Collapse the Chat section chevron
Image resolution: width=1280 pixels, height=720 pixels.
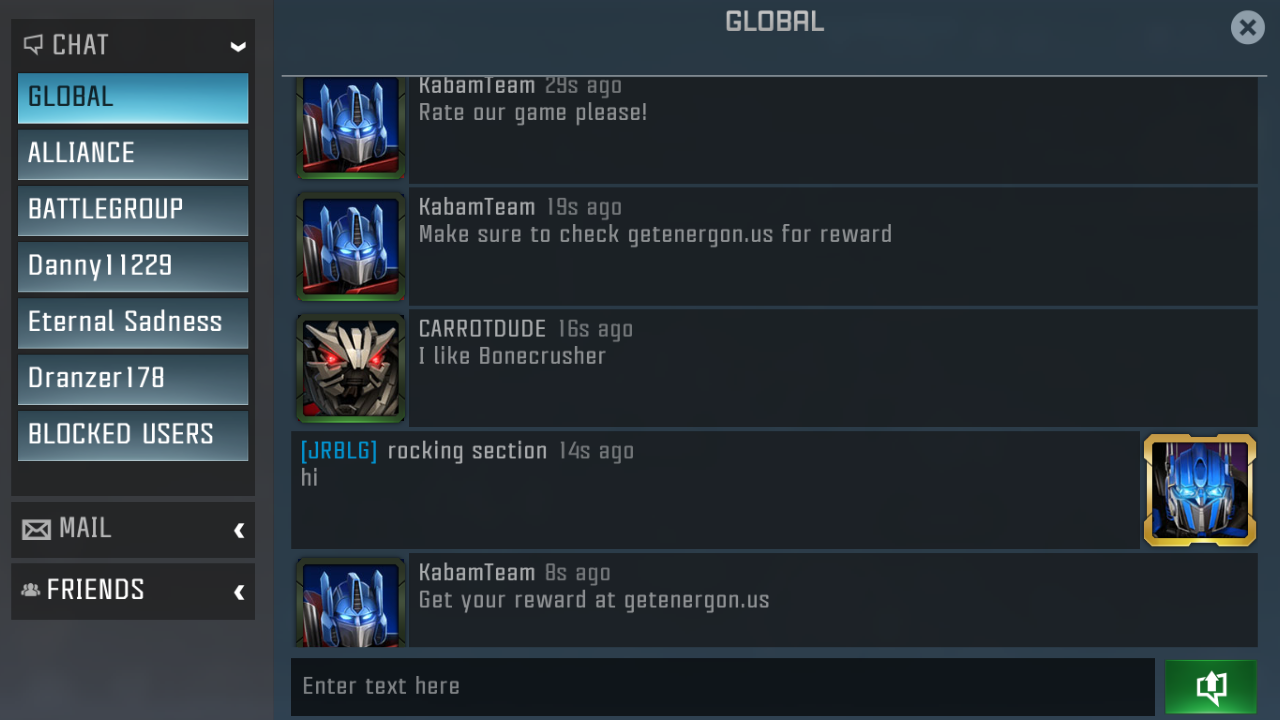(238, 46)
